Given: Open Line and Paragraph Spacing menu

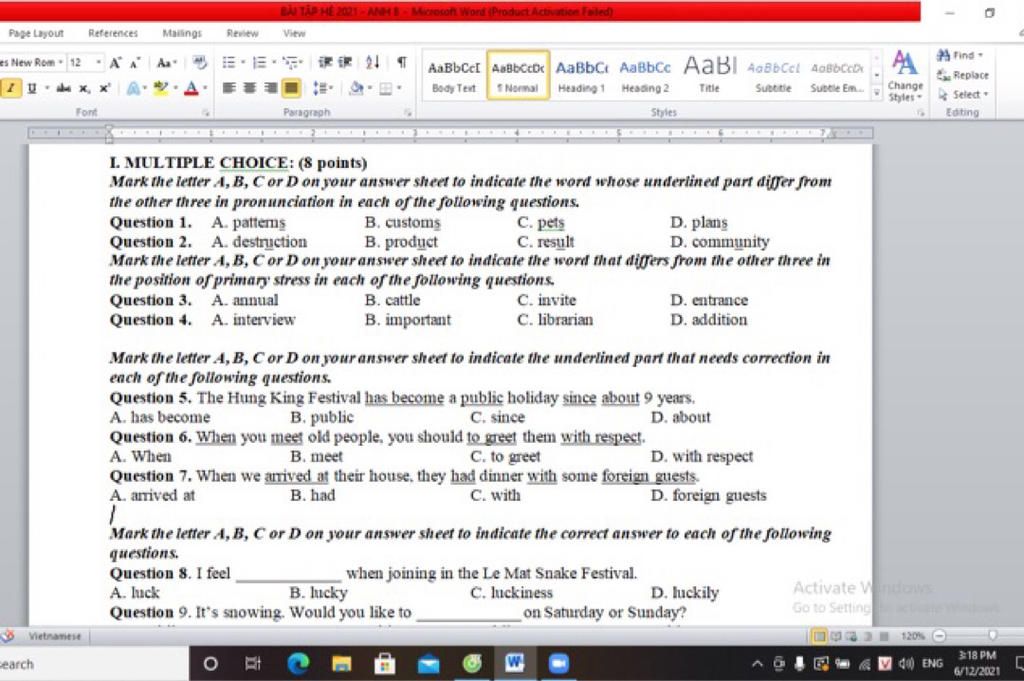Looking at the screenshot, I should coord(323,87).
